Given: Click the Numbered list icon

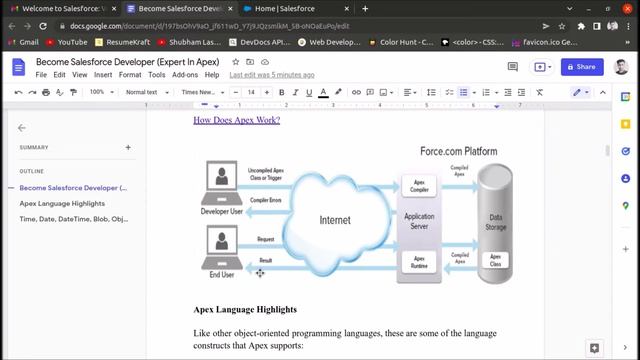Looking at the screenshot, I should (x=486, y=93).
